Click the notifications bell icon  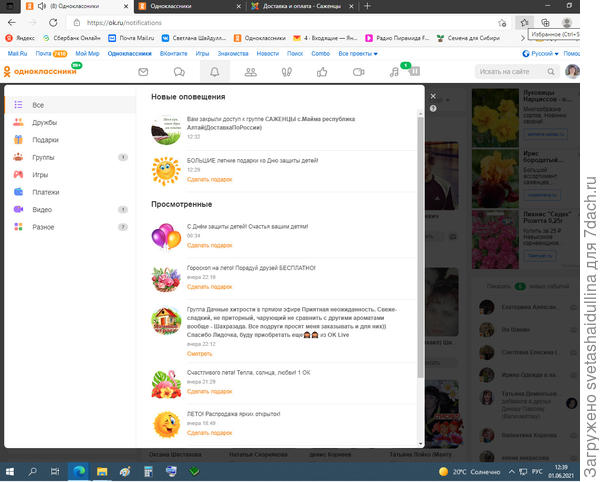[215, 72]
